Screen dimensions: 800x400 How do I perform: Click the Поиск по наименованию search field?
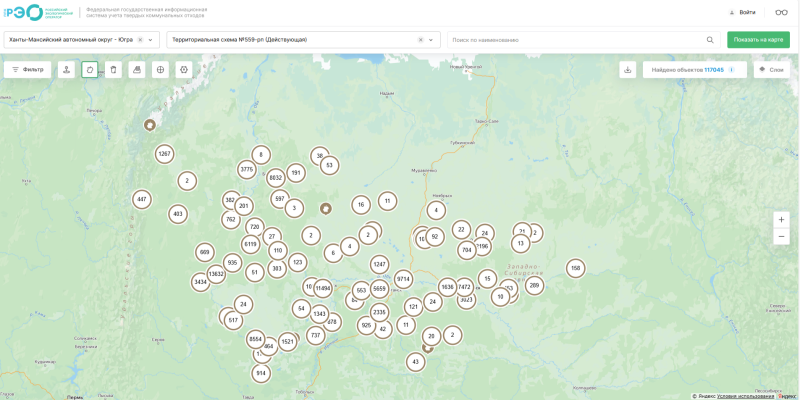tap(577, 40)
